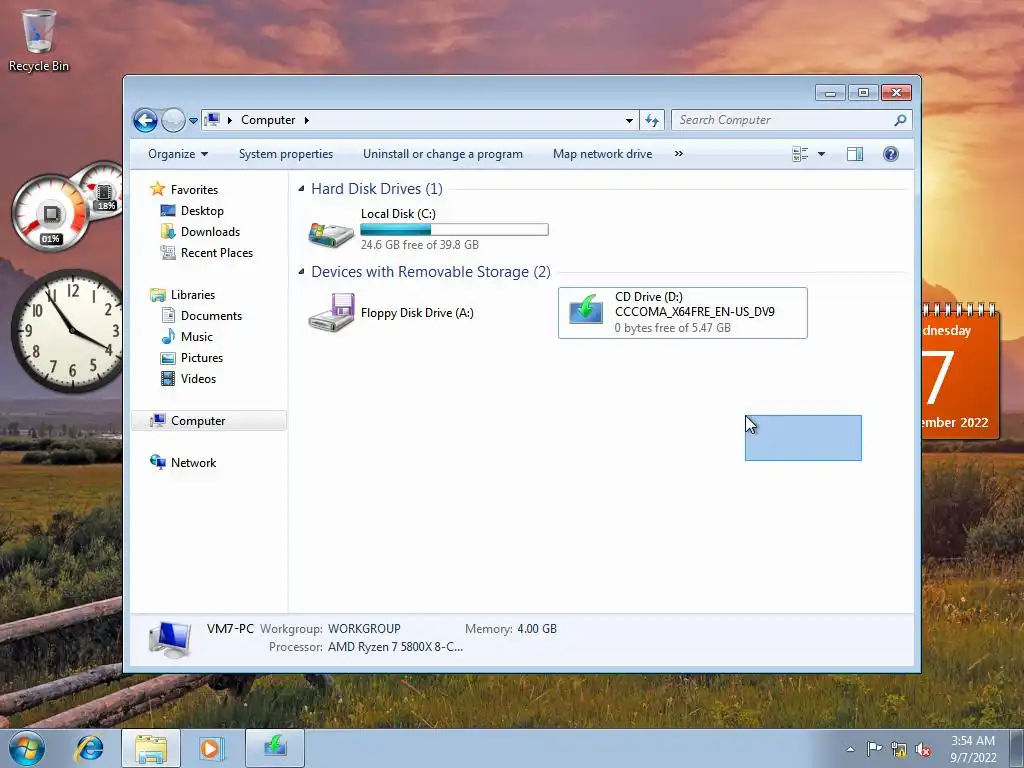Screen dimensions: 1024x768
Task: Open the address bar history dropdown arrow
Action: pyautogui.click(x=629, y=120)
